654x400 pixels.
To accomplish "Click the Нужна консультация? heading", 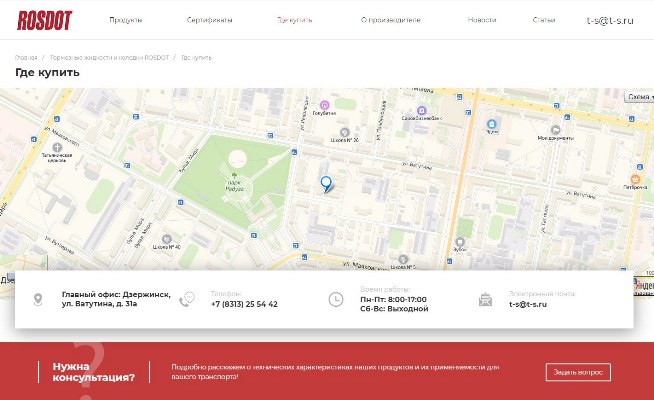I will (x=93, y=372).
